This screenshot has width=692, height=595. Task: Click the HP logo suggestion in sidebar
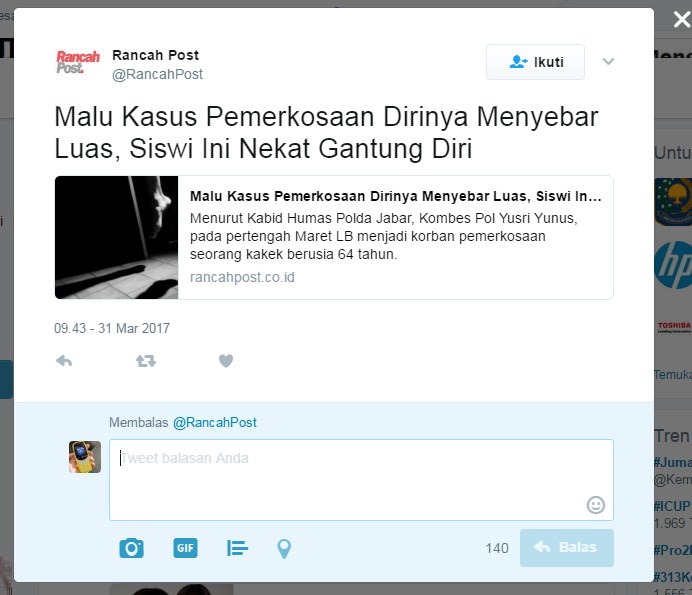pyautogui.click(x=673, y=265)
